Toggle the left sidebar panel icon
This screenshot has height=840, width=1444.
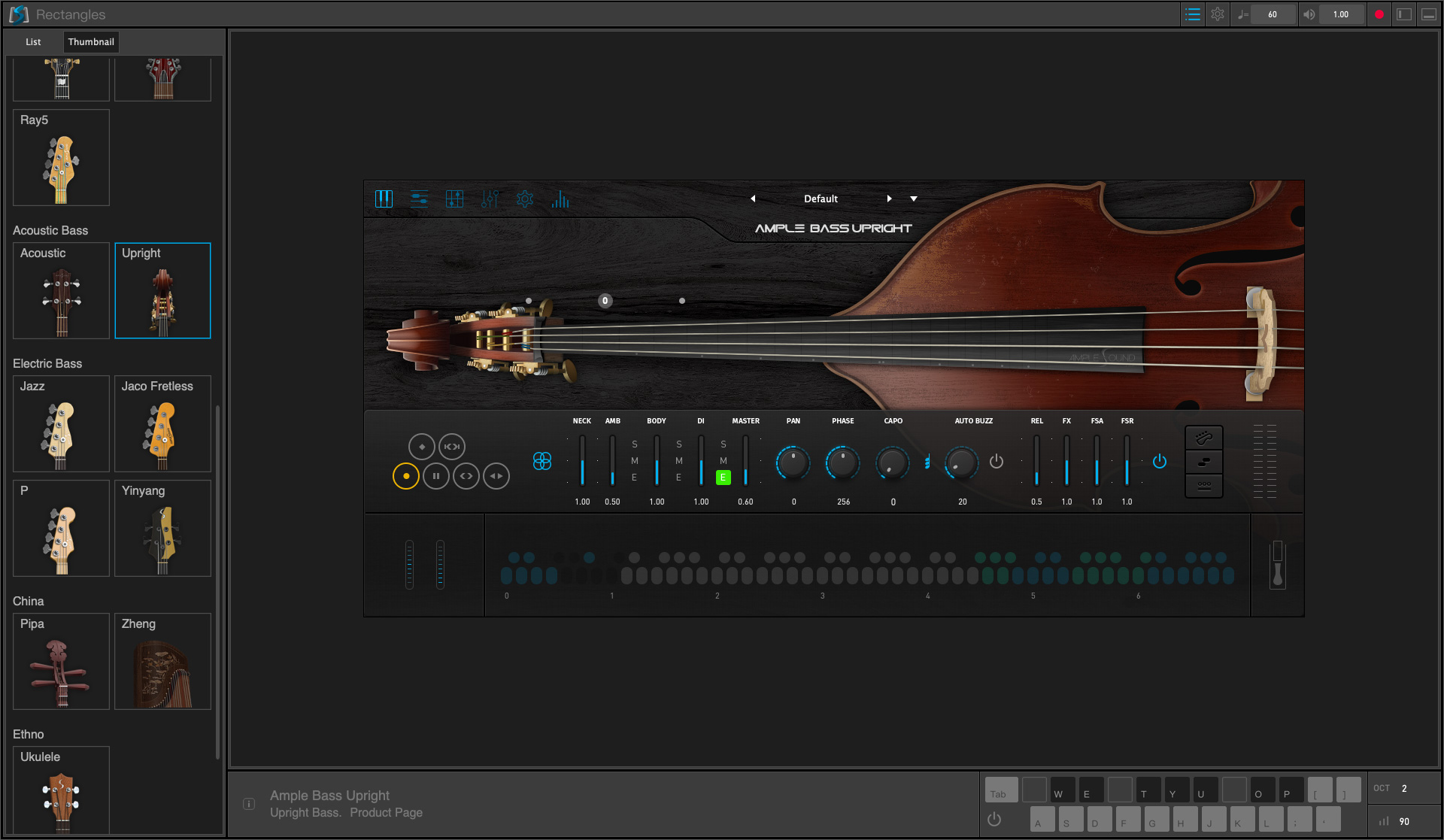1404,14
